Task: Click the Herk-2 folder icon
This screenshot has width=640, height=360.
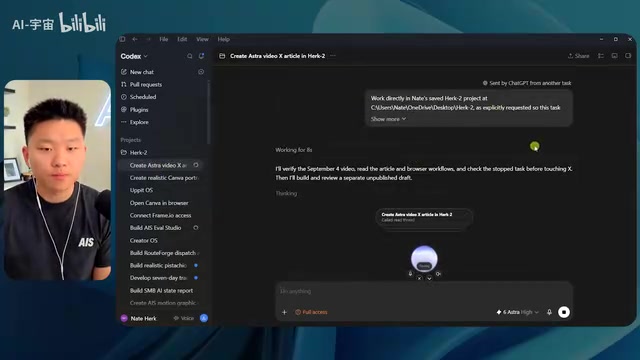Action: pos(124,153)
